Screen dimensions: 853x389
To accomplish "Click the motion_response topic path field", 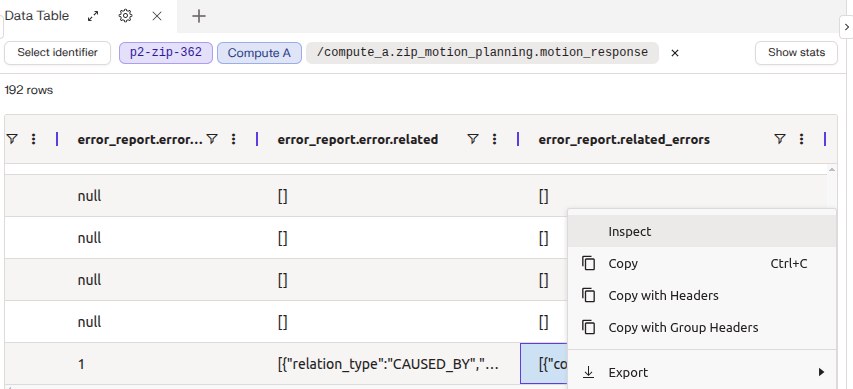I will pyautogui.click(x=482, y=53).
